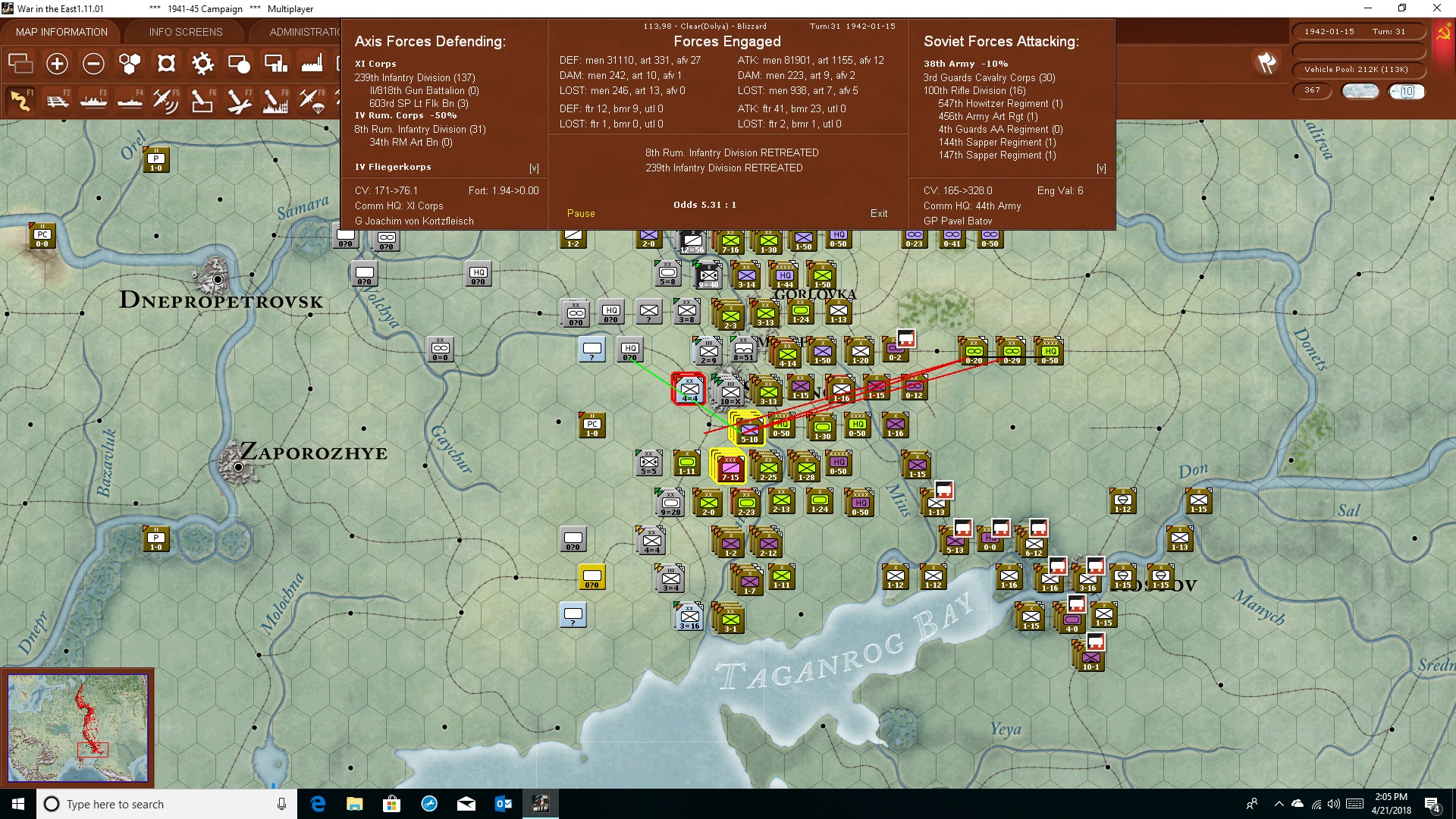Click the rectangle-and-bars map overlay icon

pos(275,64)
